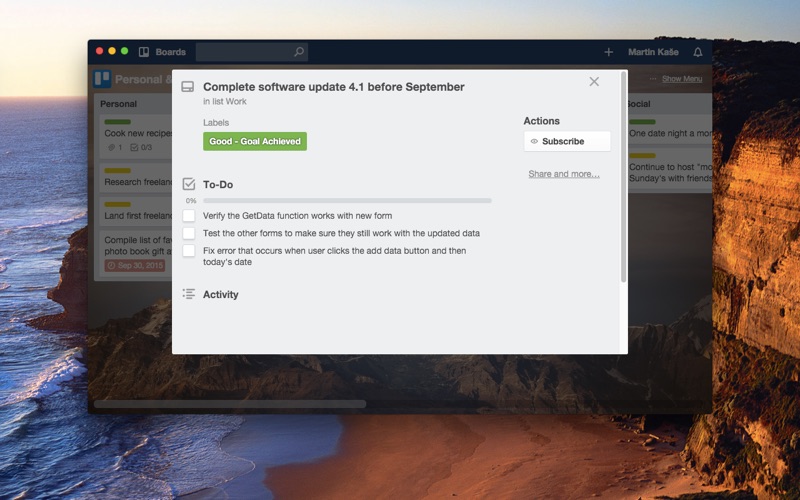Click the To-Do checklist icon
The height and width of the screenshot is (500, 800).
189,184
